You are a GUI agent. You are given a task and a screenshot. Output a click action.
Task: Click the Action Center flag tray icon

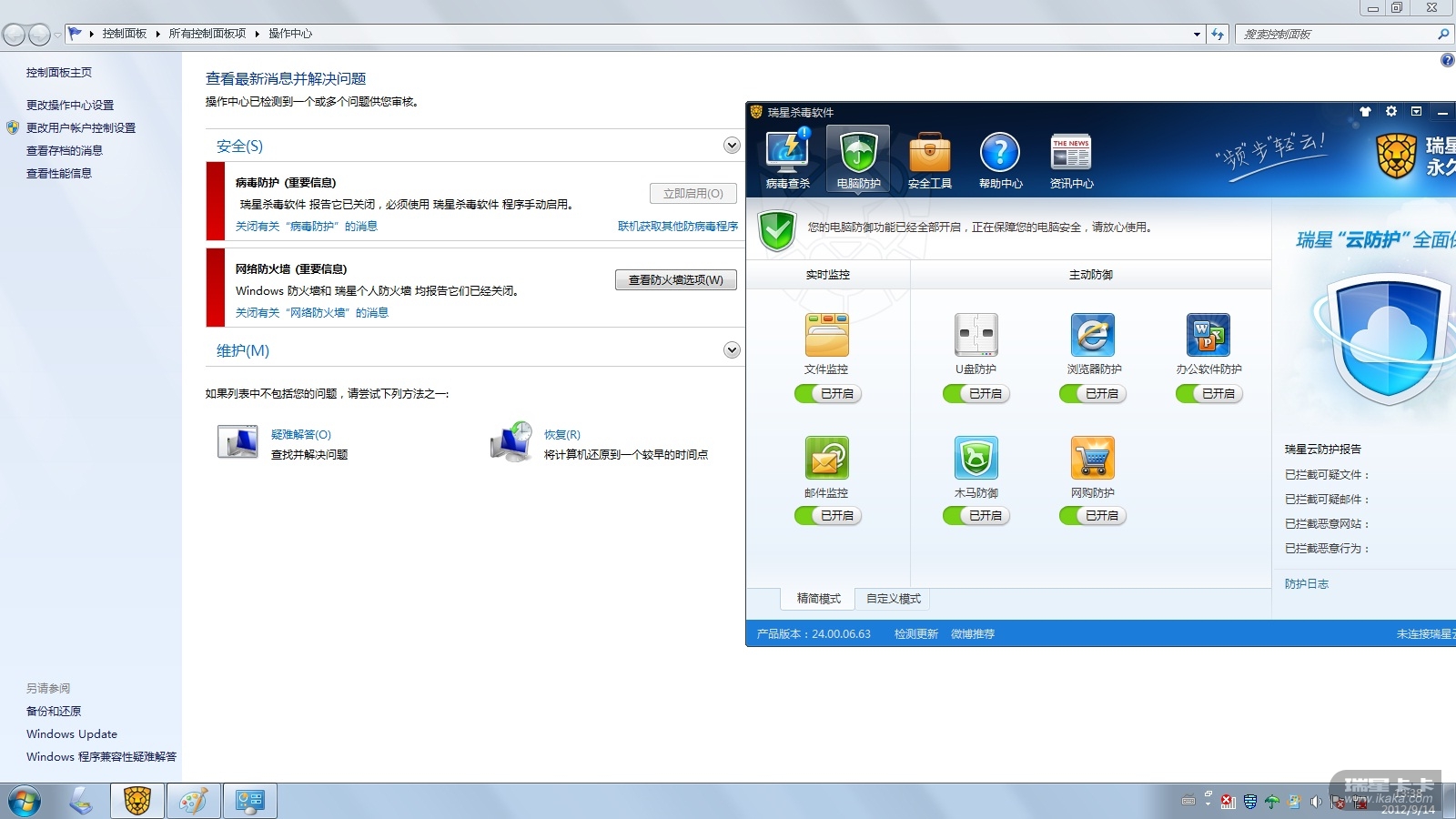pos(1338,802)
